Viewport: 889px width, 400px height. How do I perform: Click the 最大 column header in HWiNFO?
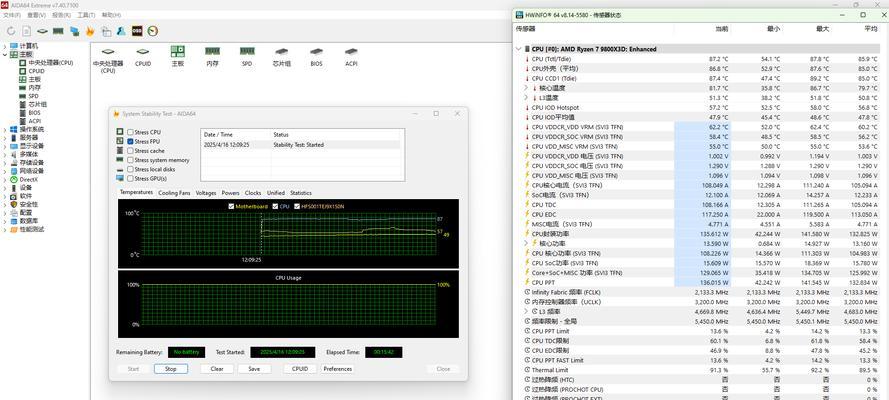click(x=822, y=29)
